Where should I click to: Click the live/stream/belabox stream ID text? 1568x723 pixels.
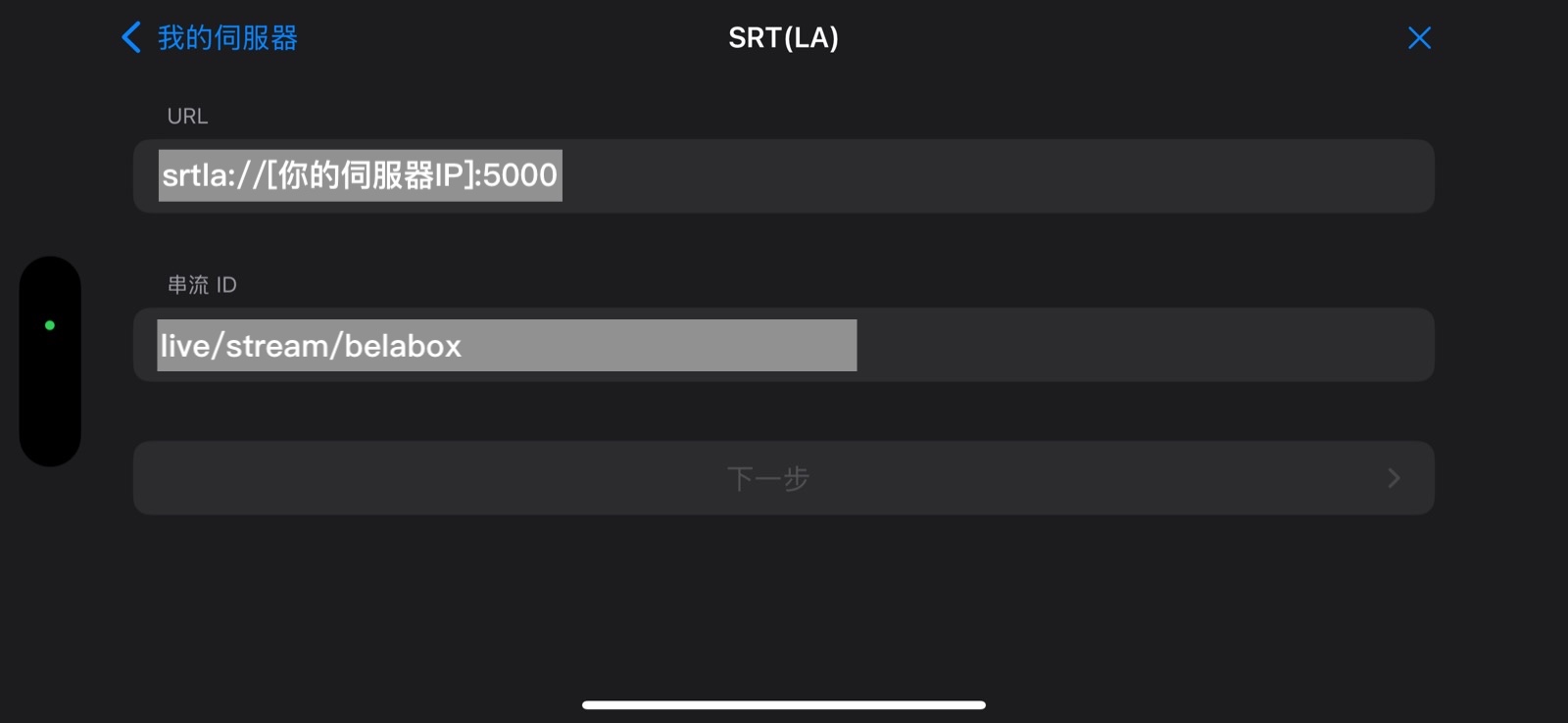coord(310,346)
